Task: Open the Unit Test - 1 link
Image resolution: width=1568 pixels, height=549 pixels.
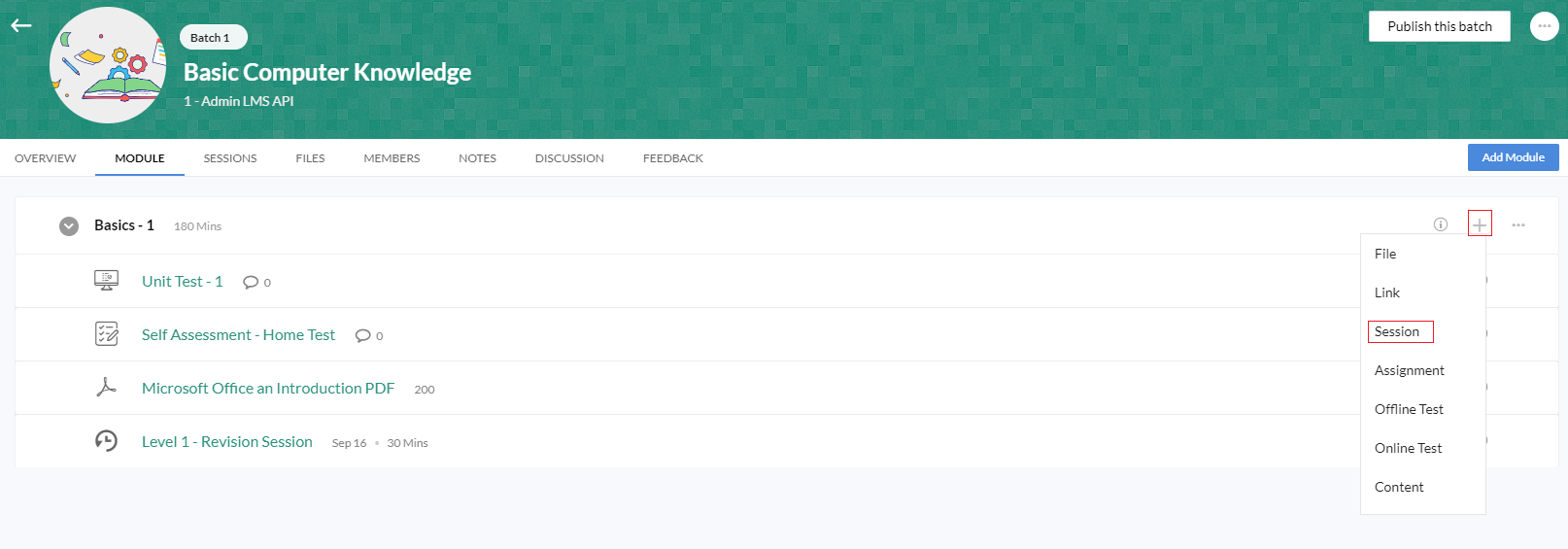Action: (x=182, y=281)
